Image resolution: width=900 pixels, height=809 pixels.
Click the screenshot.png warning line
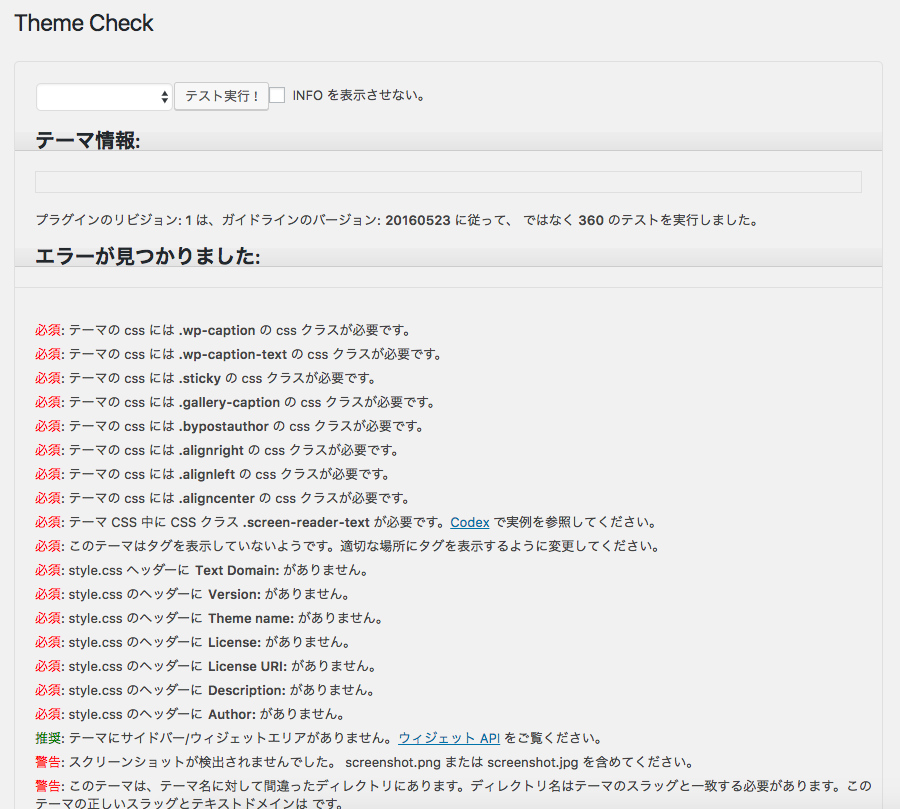(x=364, y=762)
